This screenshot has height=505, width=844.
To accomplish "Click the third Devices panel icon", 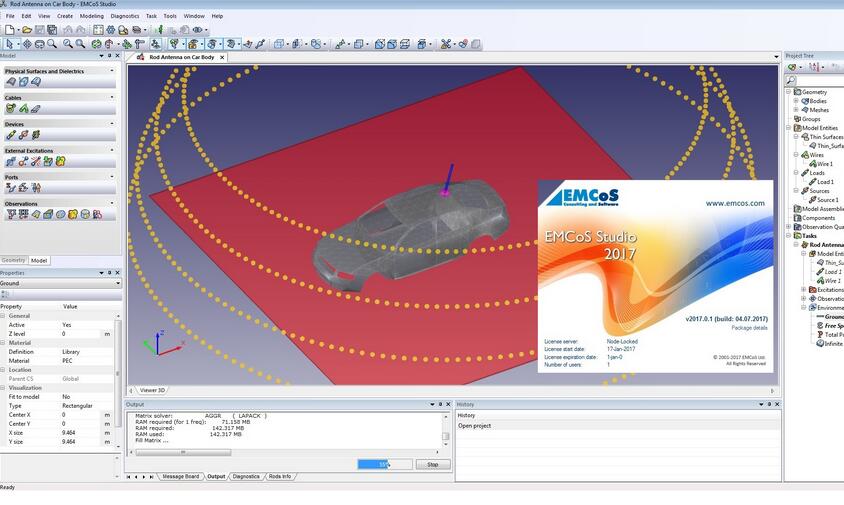I will pyautogui.click(x=36, y=135).
